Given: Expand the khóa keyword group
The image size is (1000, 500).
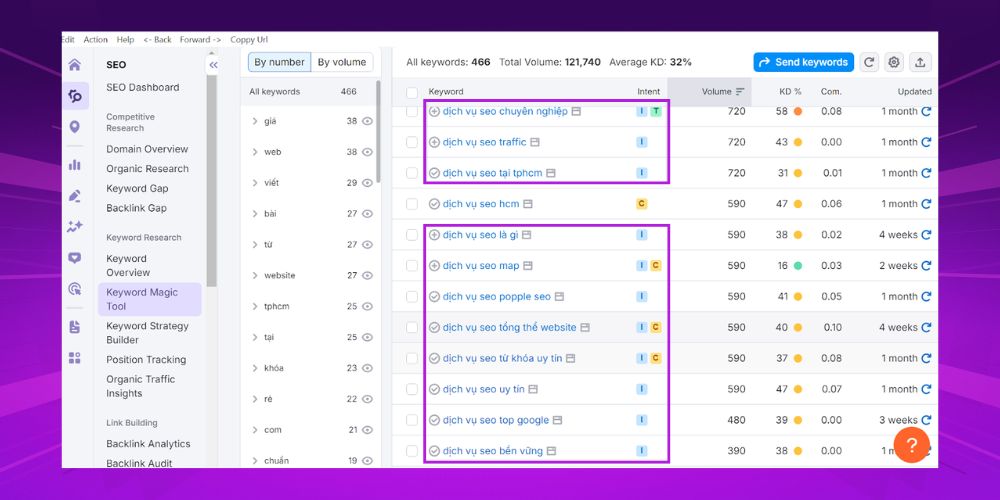Looking at the screenshot, I should [255, 368].
